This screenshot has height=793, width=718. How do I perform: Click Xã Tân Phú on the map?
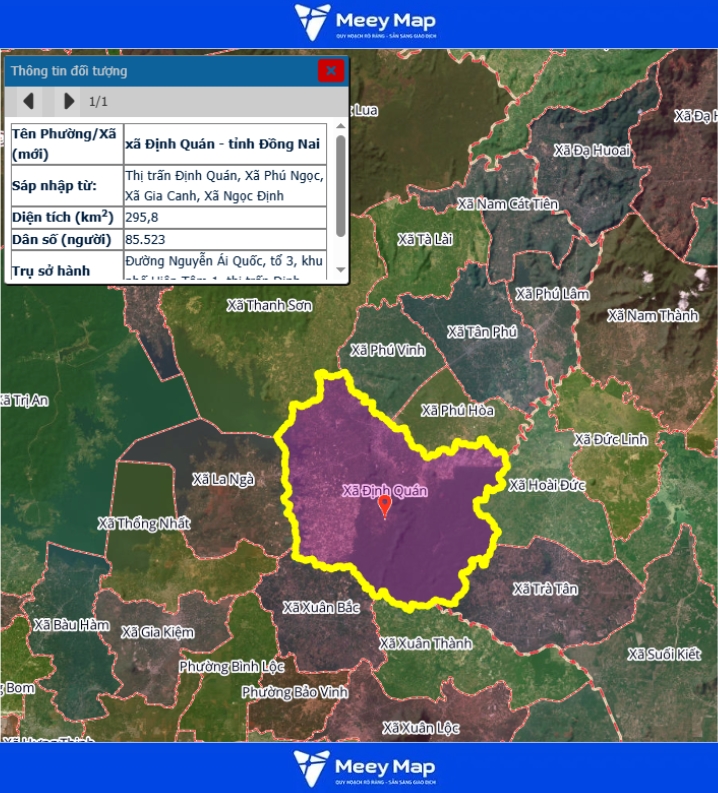[x=482, y=332]
